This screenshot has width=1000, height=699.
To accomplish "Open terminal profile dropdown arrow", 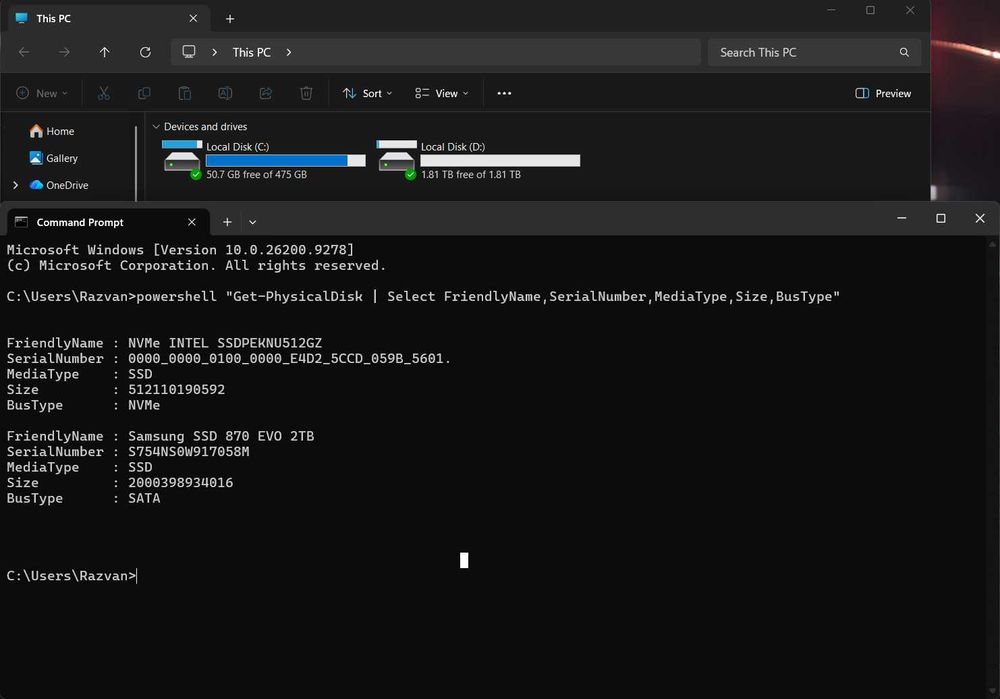I will coord(253,222).
